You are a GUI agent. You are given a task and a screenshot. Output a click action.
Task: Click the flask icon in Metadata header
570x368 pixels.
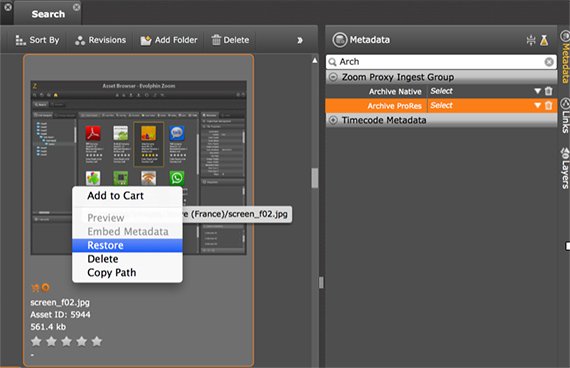[x=544, y=40]
